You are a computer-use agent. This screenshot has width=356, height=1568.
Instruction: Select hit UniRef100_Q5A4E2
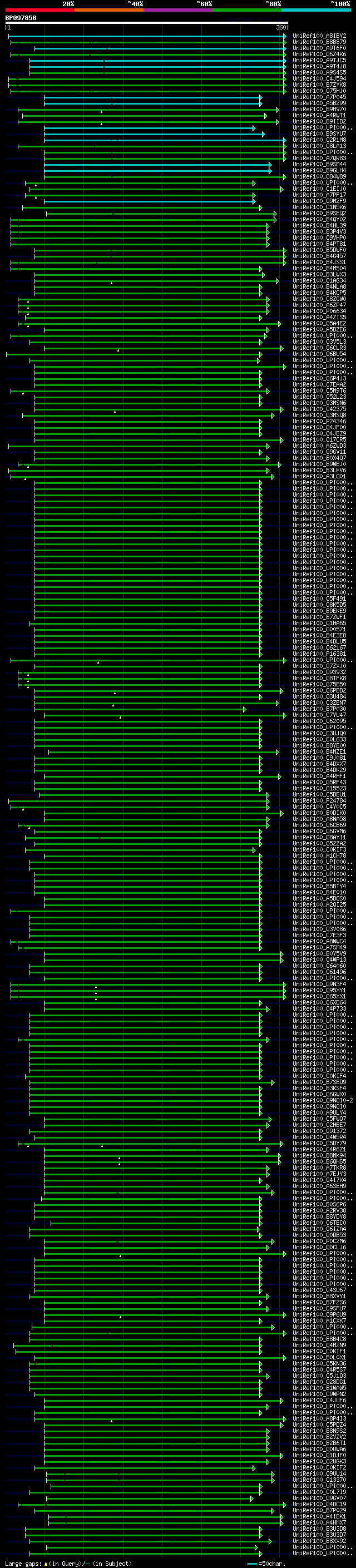coord(319,324)
